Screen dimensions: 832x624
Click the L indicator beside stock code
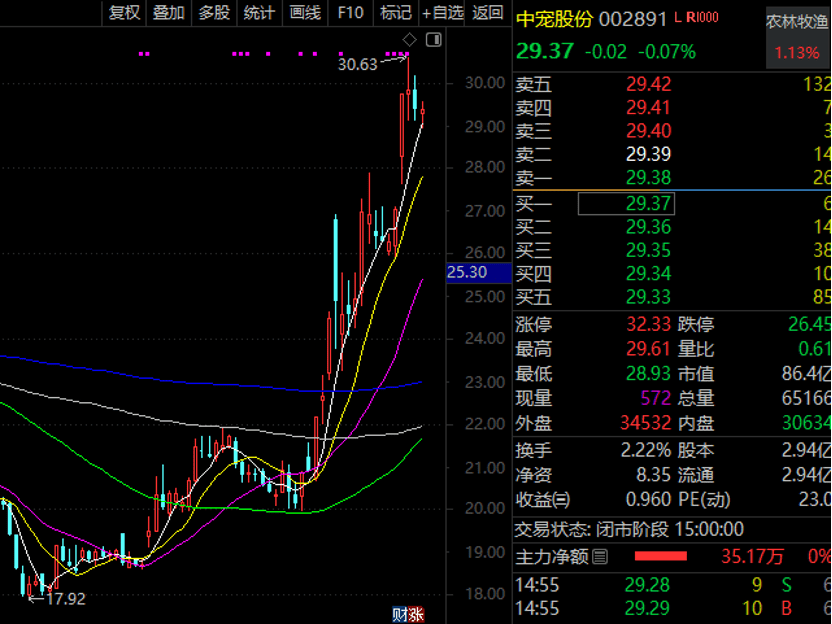click(680, 18)
